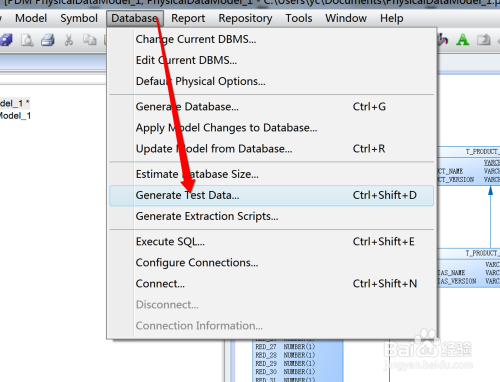The width and height of the screenshot is (500, 382).
Task: Open the Tools menu
Action: pos(299,18)
